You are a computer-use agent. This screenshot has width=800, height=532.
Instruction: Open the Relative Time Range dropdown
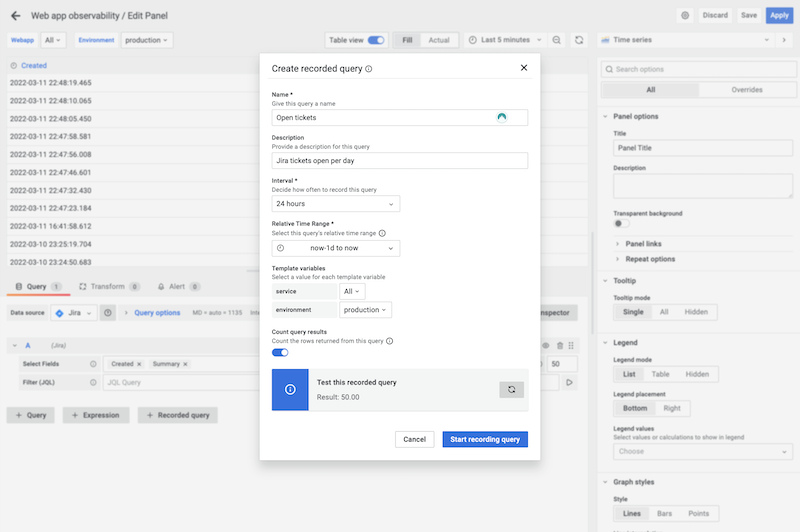[x=336, y=248]
